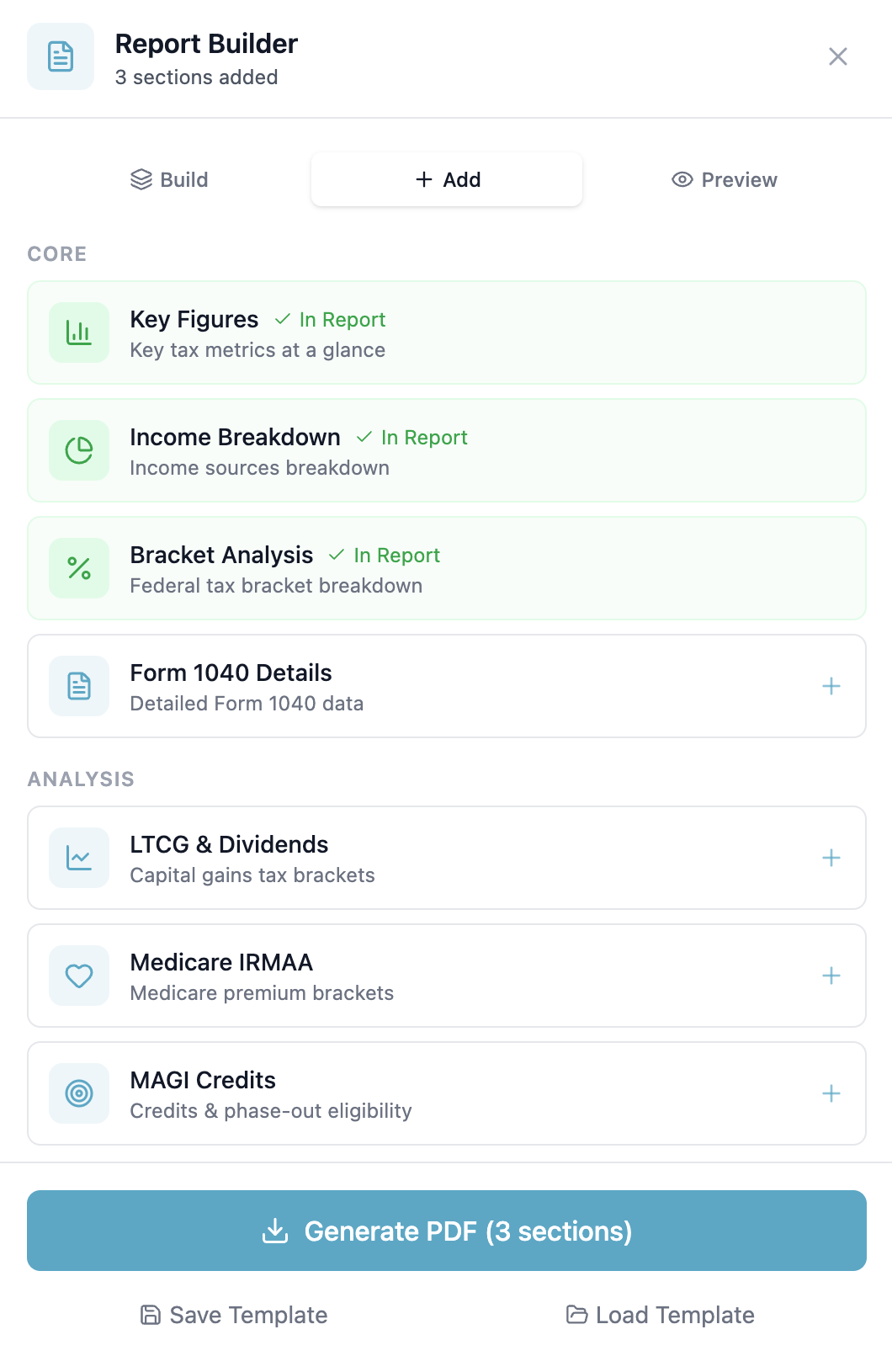Add Medicare IRMAA section with the plus control

(x=831, y=976)
